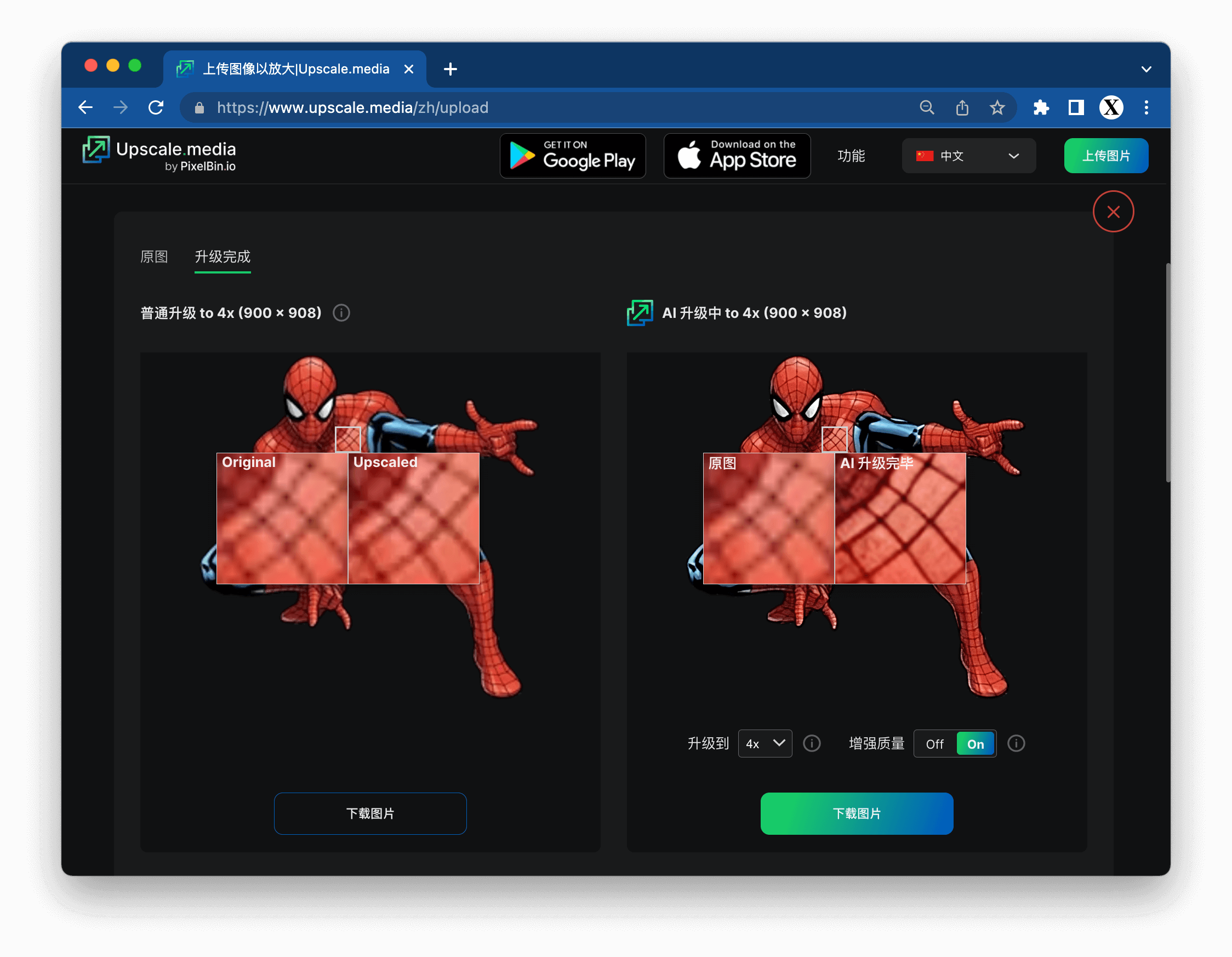The image size is (1232, 957).
Task: Open the 中文 language dropdown
Action: tap(968, 156)
